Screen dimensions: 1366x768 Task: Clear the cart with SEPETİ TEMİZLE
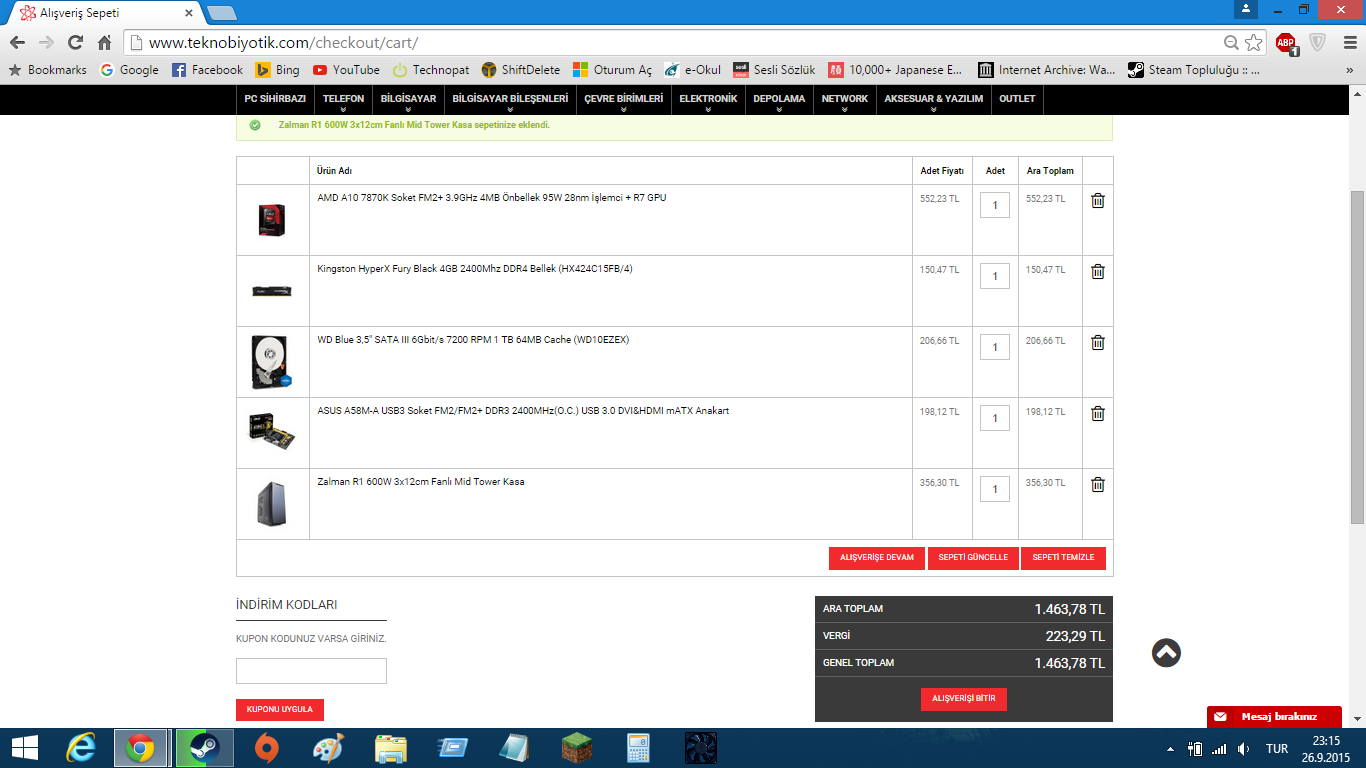pyautogui.click(x=1063, y=558)
